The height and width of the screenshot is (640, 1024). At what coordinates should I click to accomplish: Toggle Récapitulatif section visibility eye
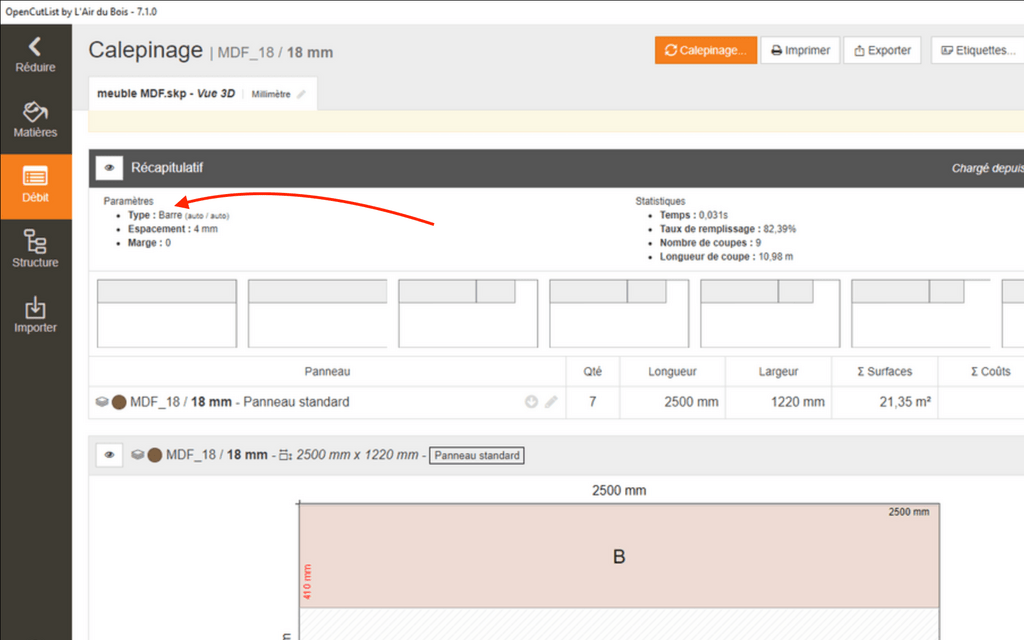(109, 168)
